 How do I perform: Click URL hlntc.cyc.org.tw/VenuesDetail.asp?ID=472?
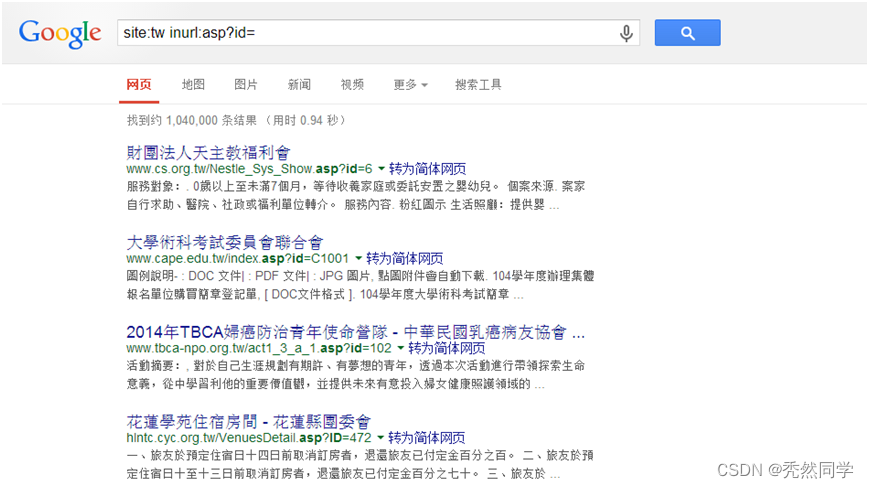click(249, 438)
